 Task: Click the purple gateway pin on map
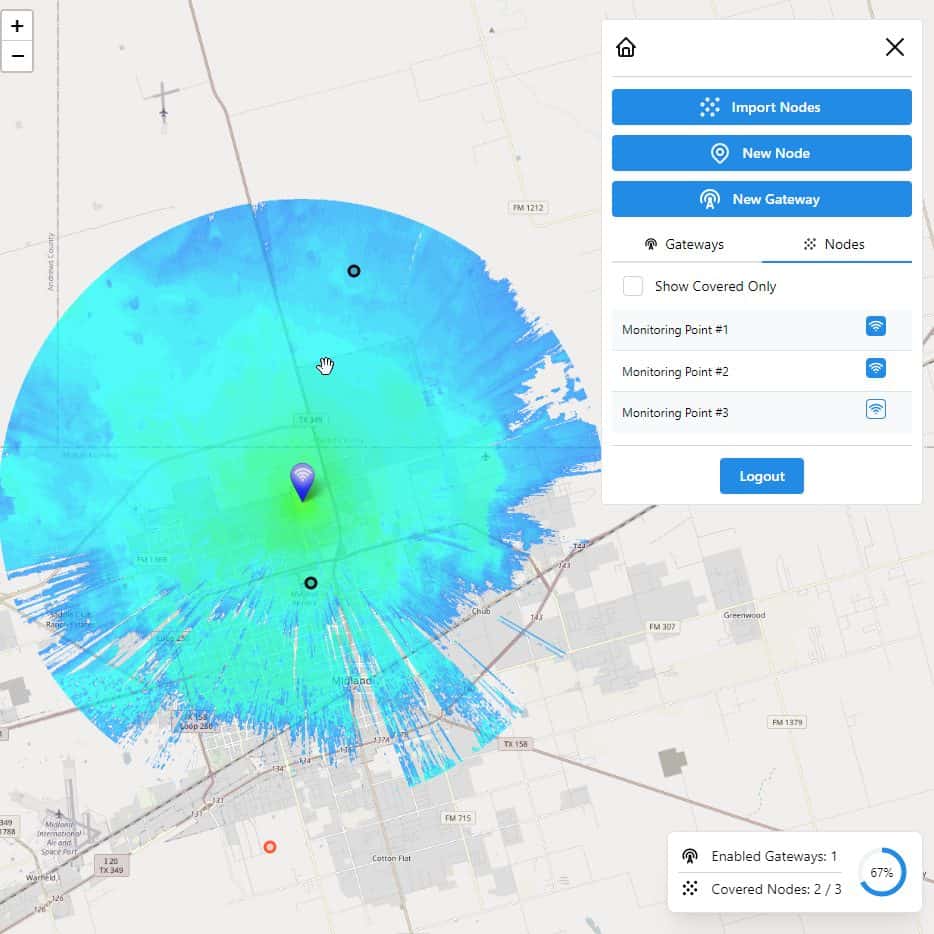click(302, 480)
